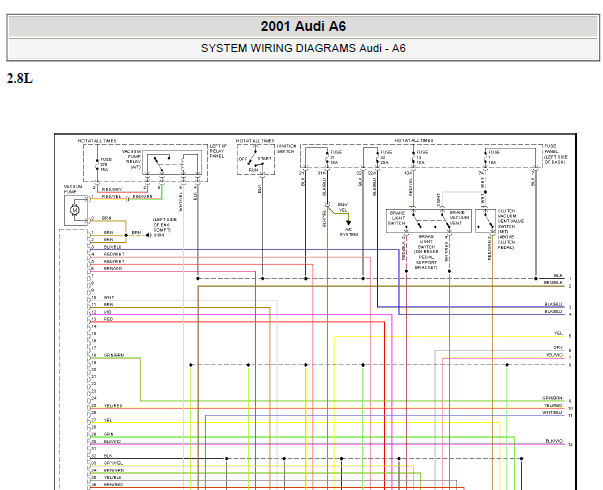Click the vacuum pump relay switch symbol
Viewport: 603px width, 490px height.
tap(160, 163)
